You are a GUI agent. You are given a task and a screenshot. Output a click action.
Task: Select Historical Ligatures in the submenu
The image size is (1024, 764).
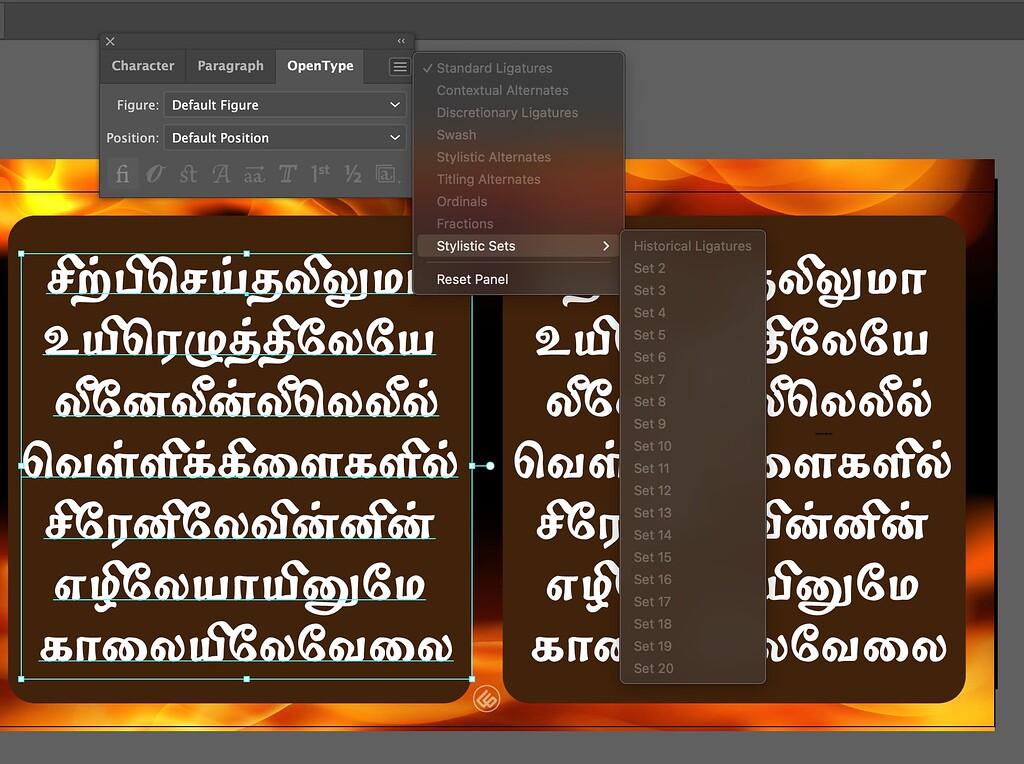[x=693, y=245]
